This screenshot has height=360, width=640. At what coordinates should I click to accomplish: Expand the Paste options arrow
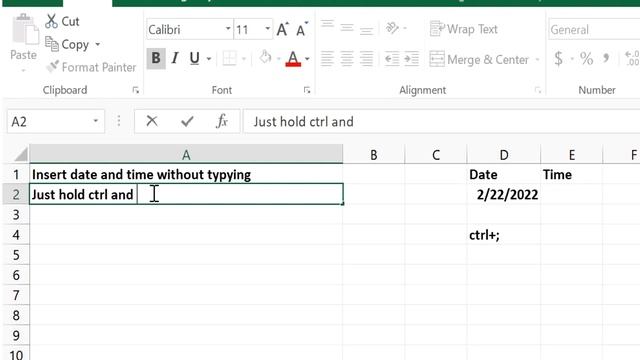[x=23, y=70]
